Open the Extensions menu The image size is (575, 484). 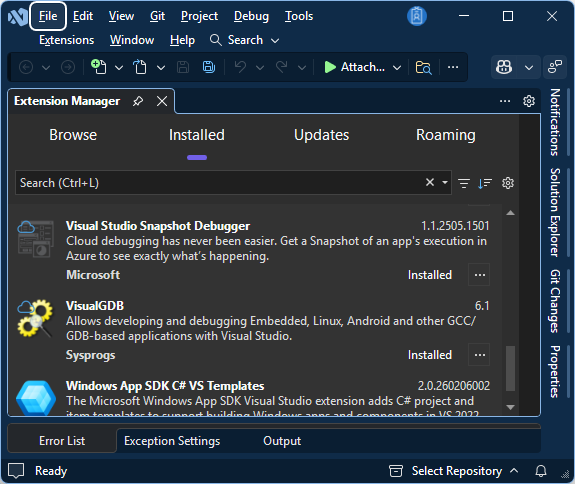(66, 40)
